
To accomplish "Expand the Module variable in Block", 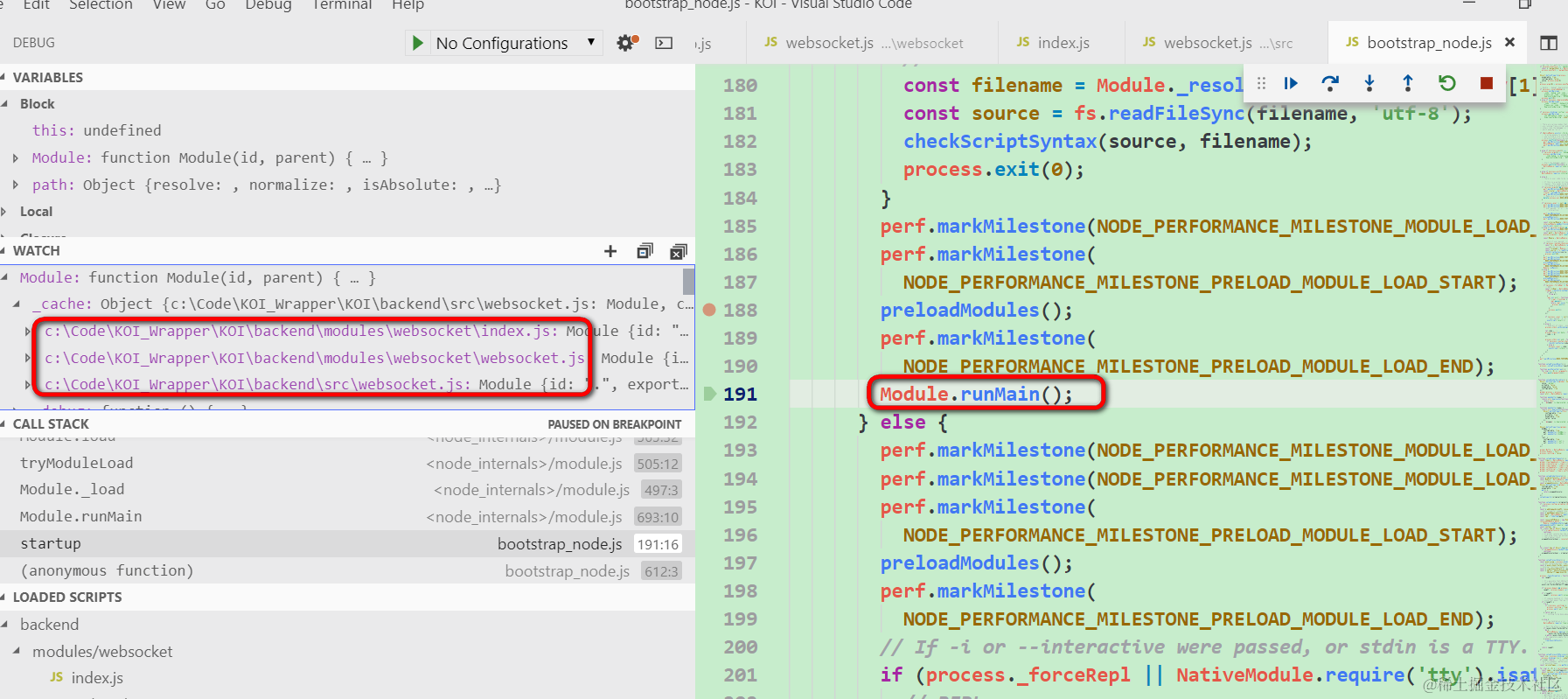I will point(16,157).
